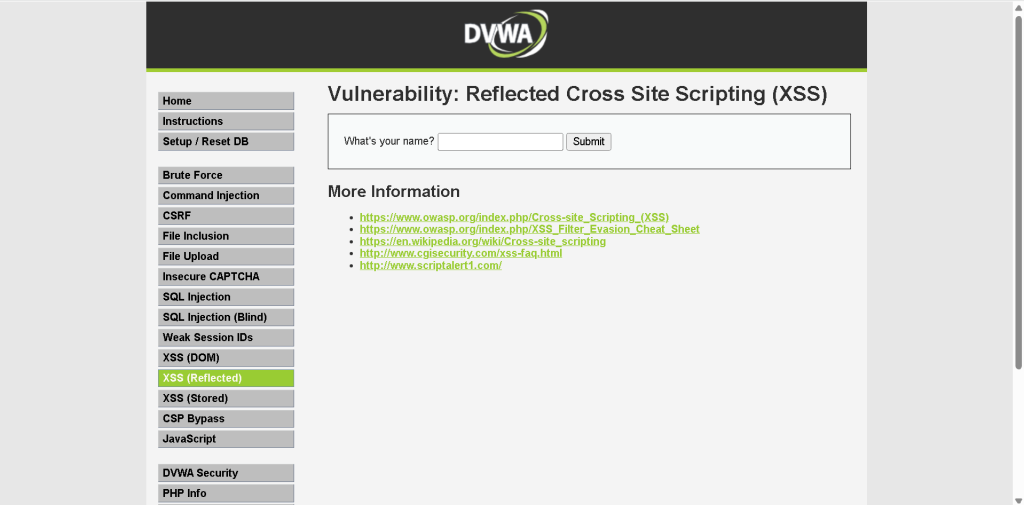This screenshot has height=505, width=1024.
Task: Click the More Information heading
Action: [394, 191]
